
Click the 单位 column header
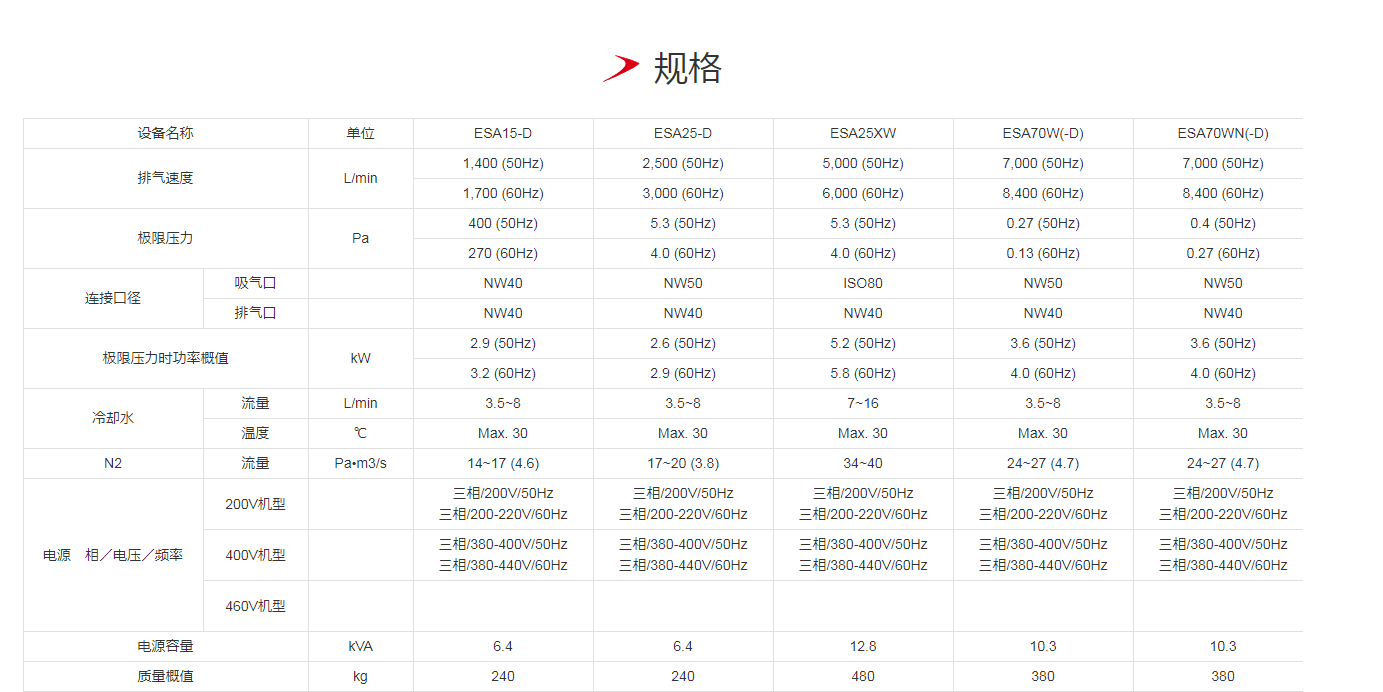click(361, 133)
